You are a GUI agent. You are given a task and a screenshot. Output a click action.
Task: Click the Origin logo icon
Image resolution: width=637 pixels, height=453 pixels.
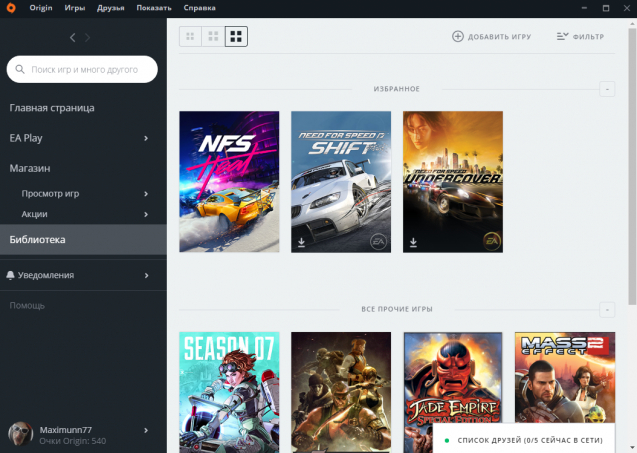pyautogui.click(x=11, y=8)
